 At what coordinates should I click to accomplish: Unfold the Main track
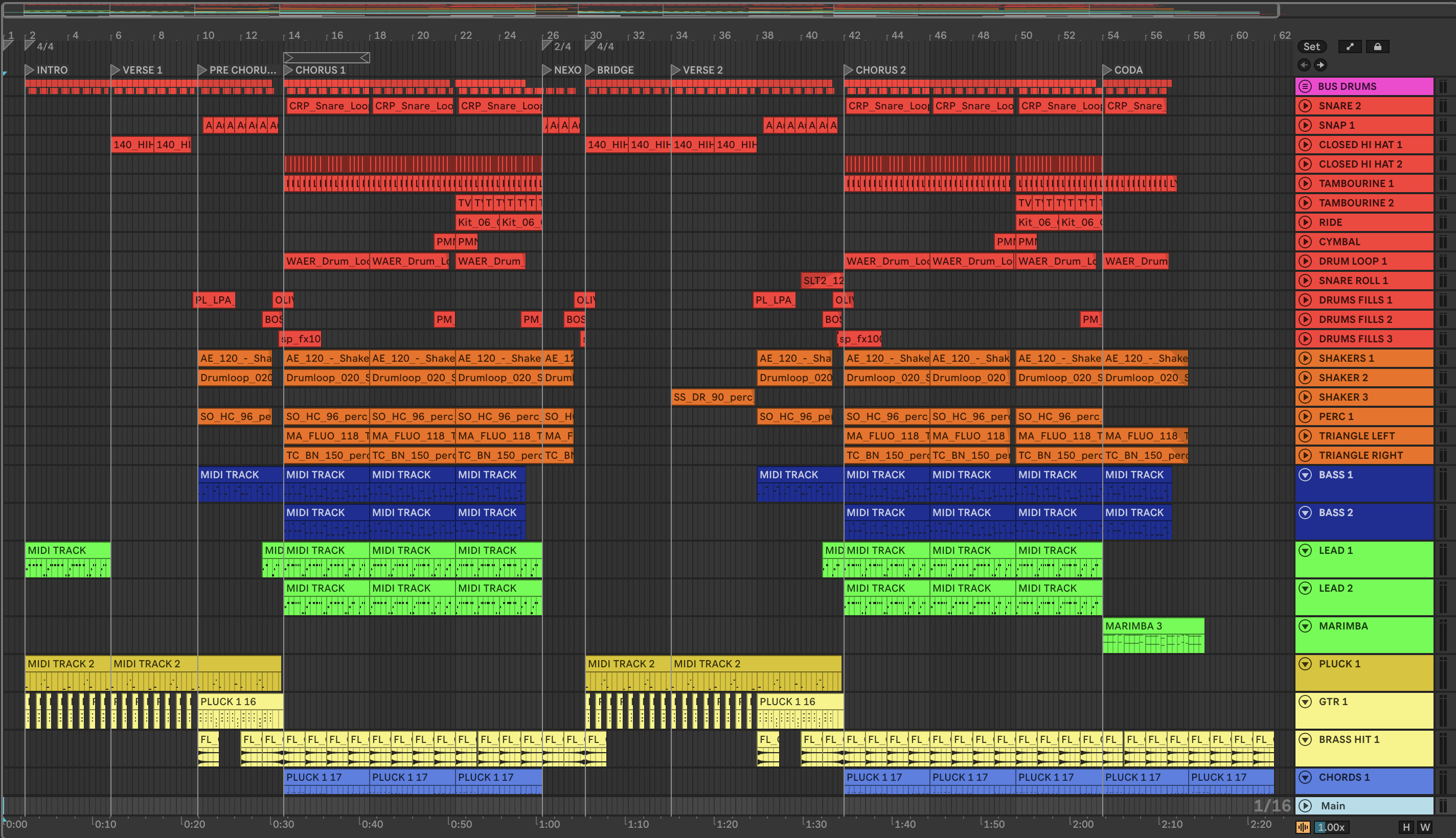coord(1305,806)
